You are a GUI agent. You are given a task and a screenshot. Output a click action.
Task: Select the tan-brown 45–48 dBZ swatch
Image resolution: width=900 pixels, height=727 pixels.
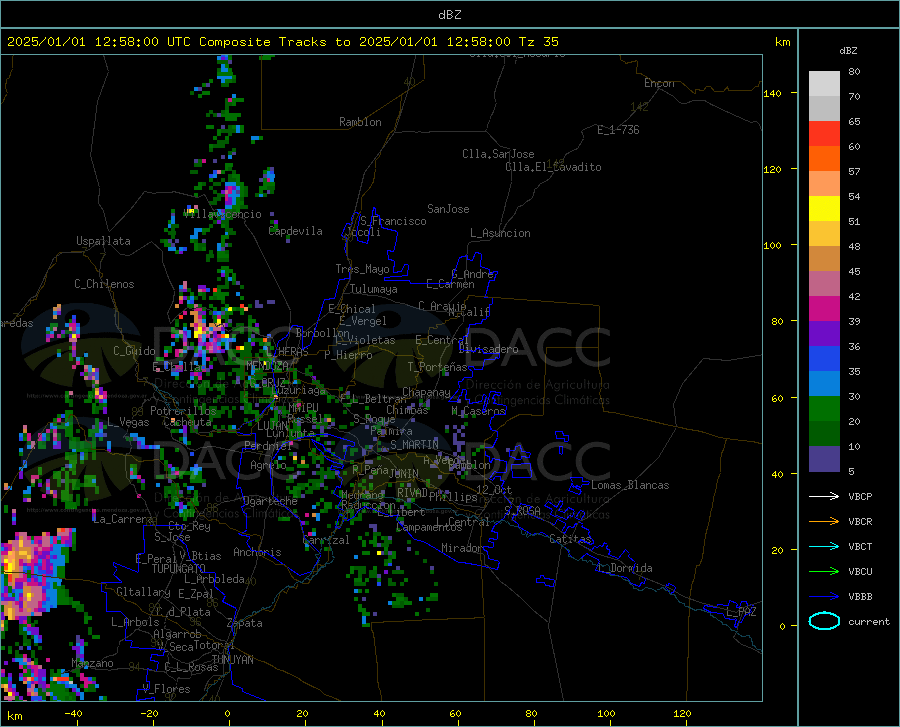(x=824, y=259)
